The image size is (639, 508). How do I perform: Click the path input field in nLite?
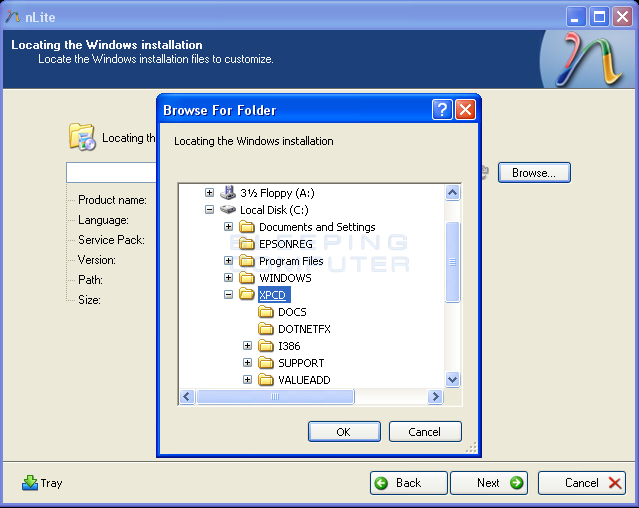coord(111,172)
